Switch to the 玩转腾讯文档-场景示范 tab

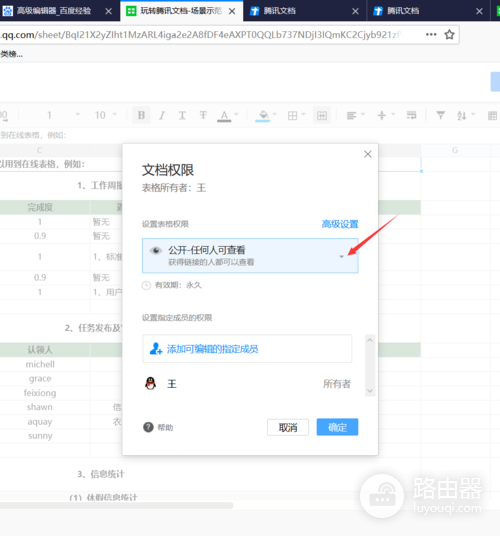pos(181,11)
